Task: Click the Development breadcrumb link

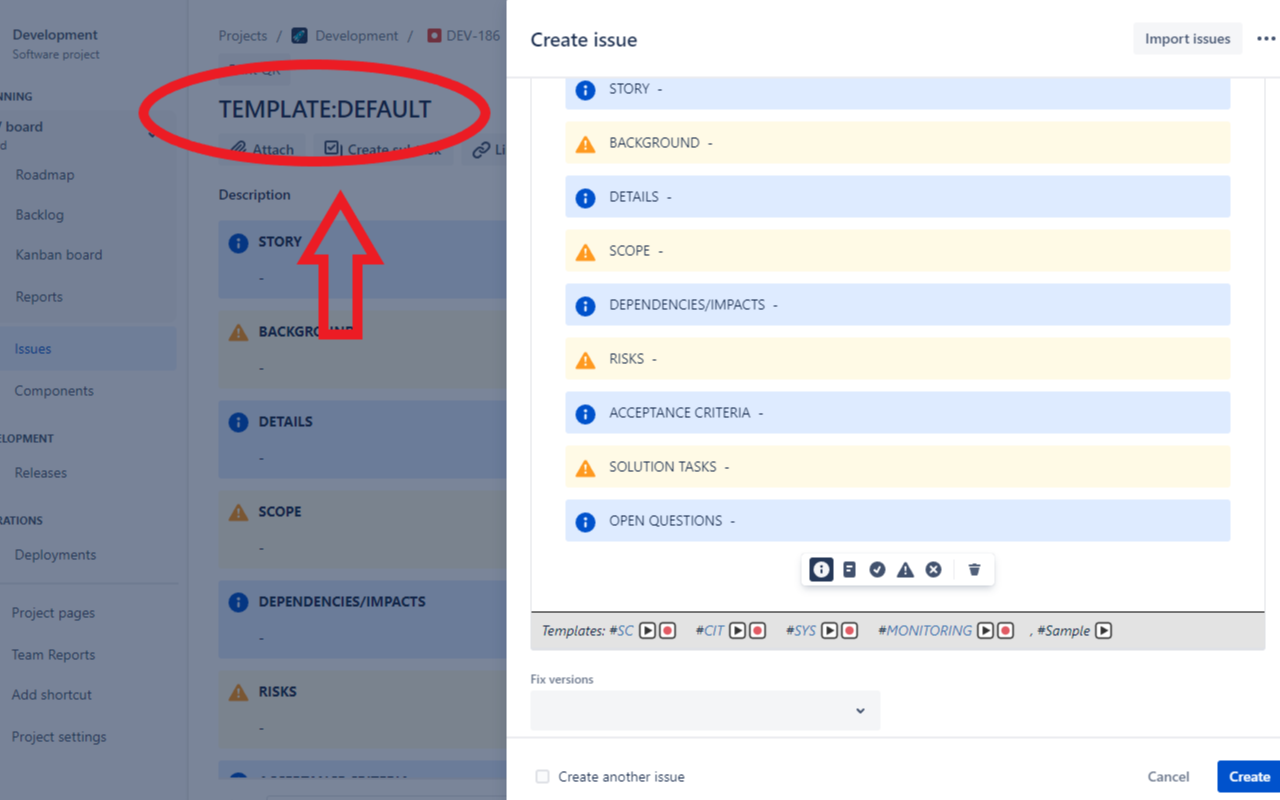Action: [x=356, y=36]
